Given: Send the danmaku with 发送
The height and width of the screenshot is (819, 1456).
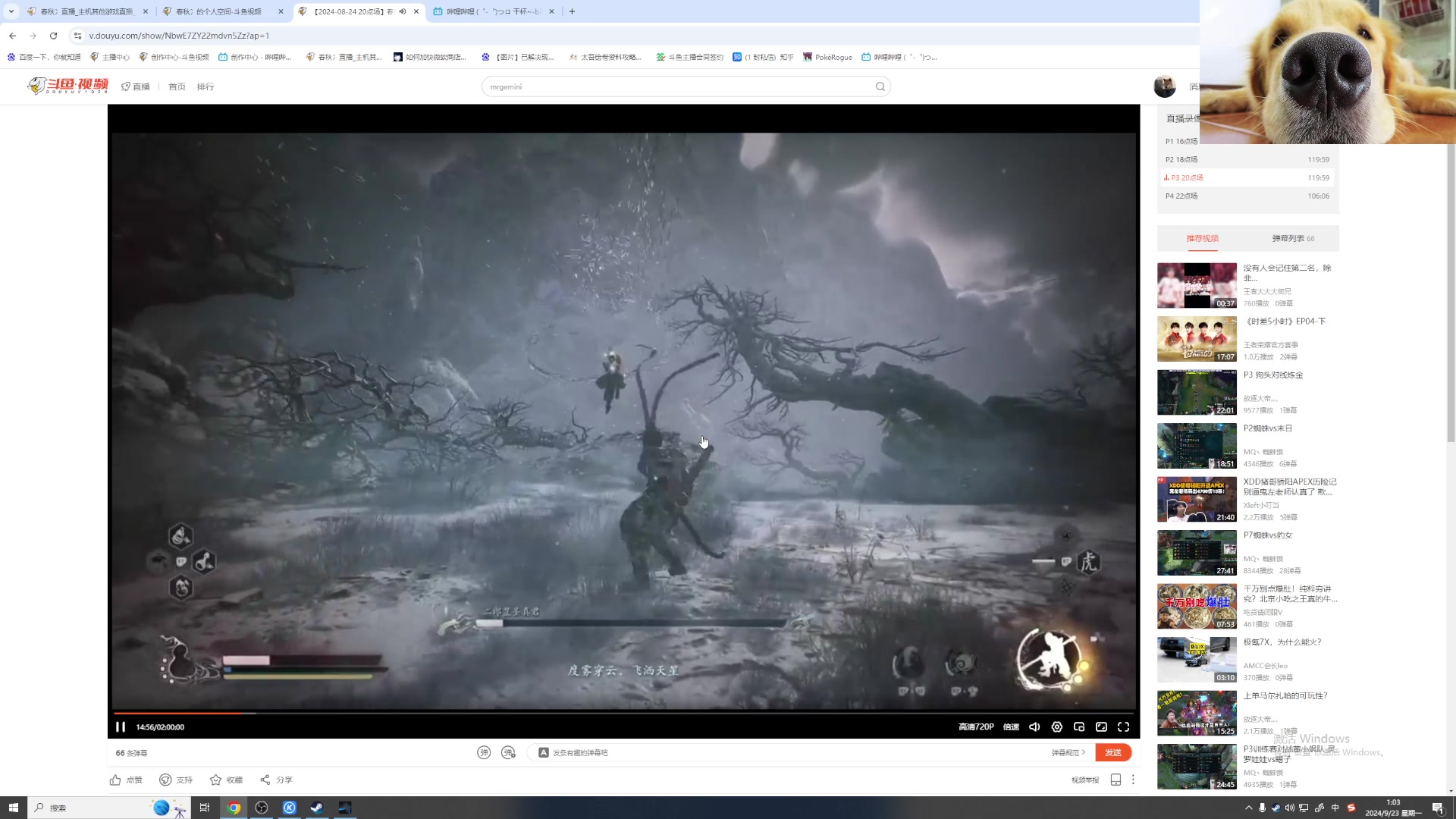Looking at the screenshot, I should tap(1113, 752).
